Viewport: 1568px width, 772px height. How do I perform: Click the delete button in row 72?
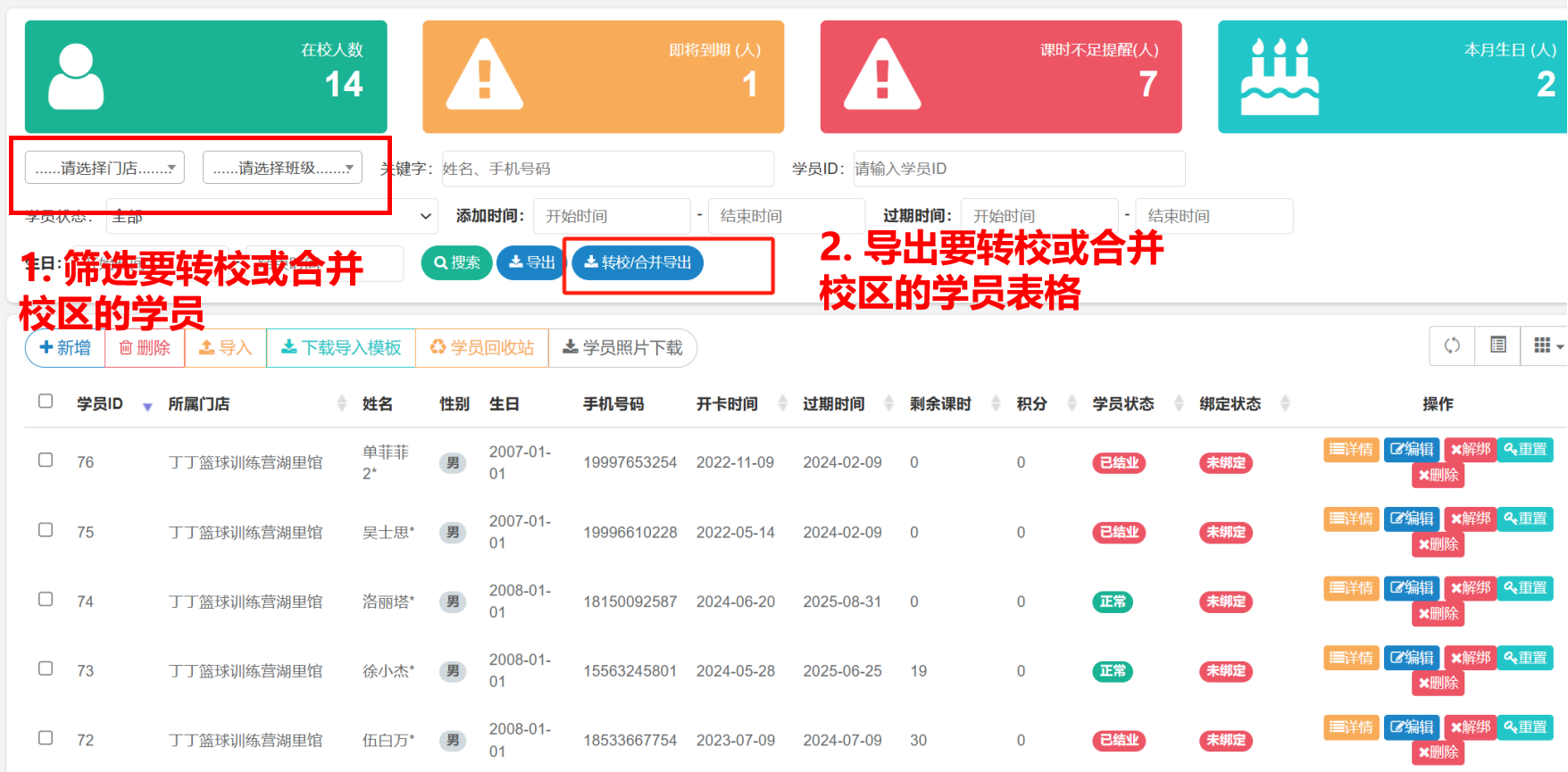1438,752
